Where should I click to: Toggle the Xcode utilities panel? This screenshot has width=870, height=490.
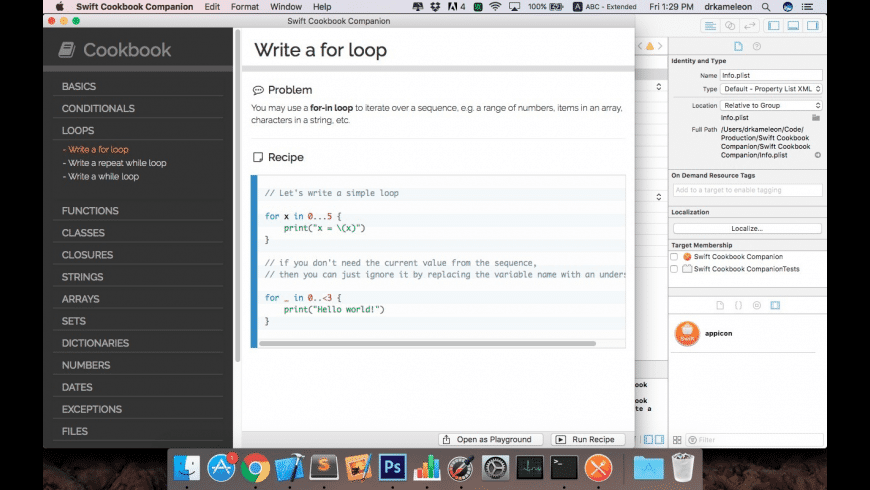[813, 26]
